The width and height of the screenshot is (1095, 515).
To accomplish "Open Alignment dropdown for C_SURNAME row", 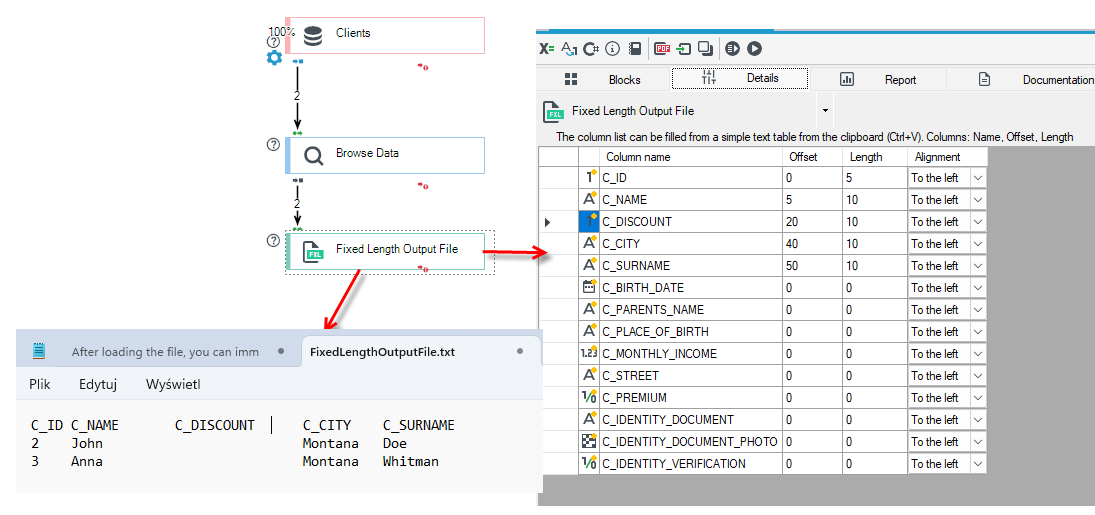I will [x=978, y=266].
